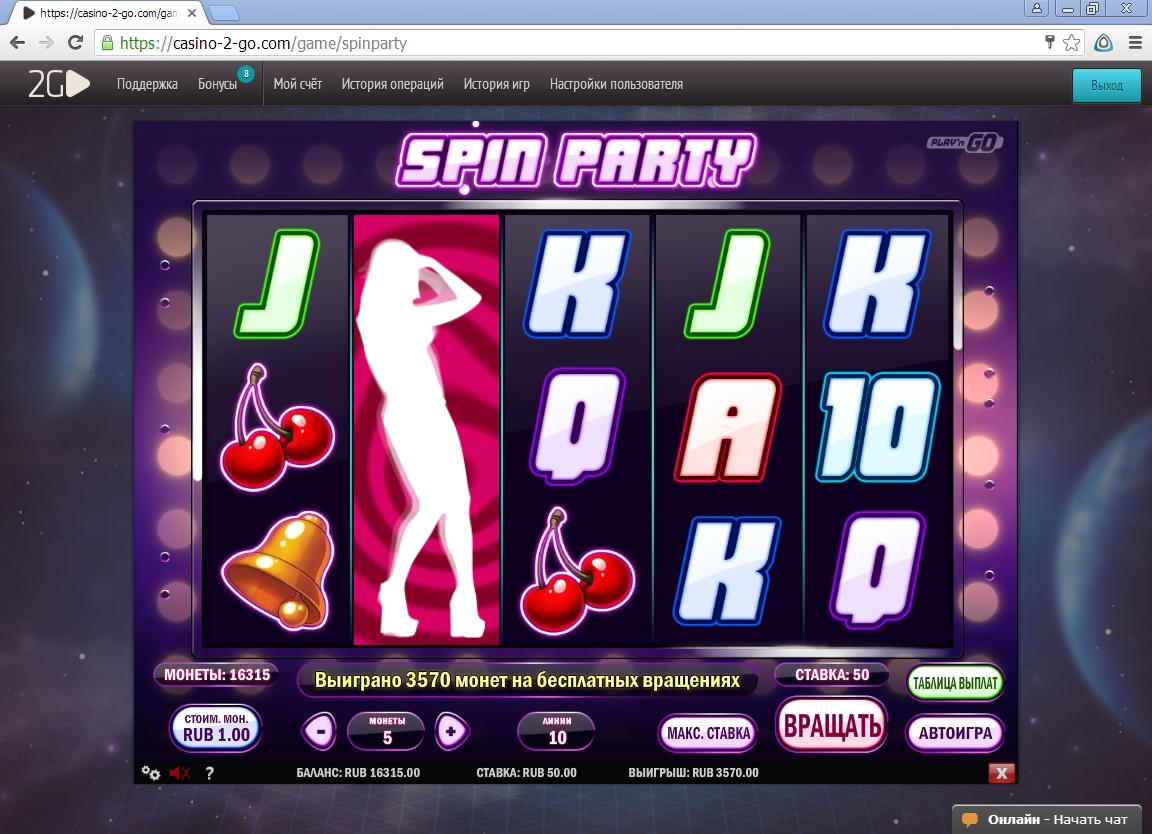Increase coins with the plus button
Viewport: 1152px width, 834px height.
tap(451, 731)
